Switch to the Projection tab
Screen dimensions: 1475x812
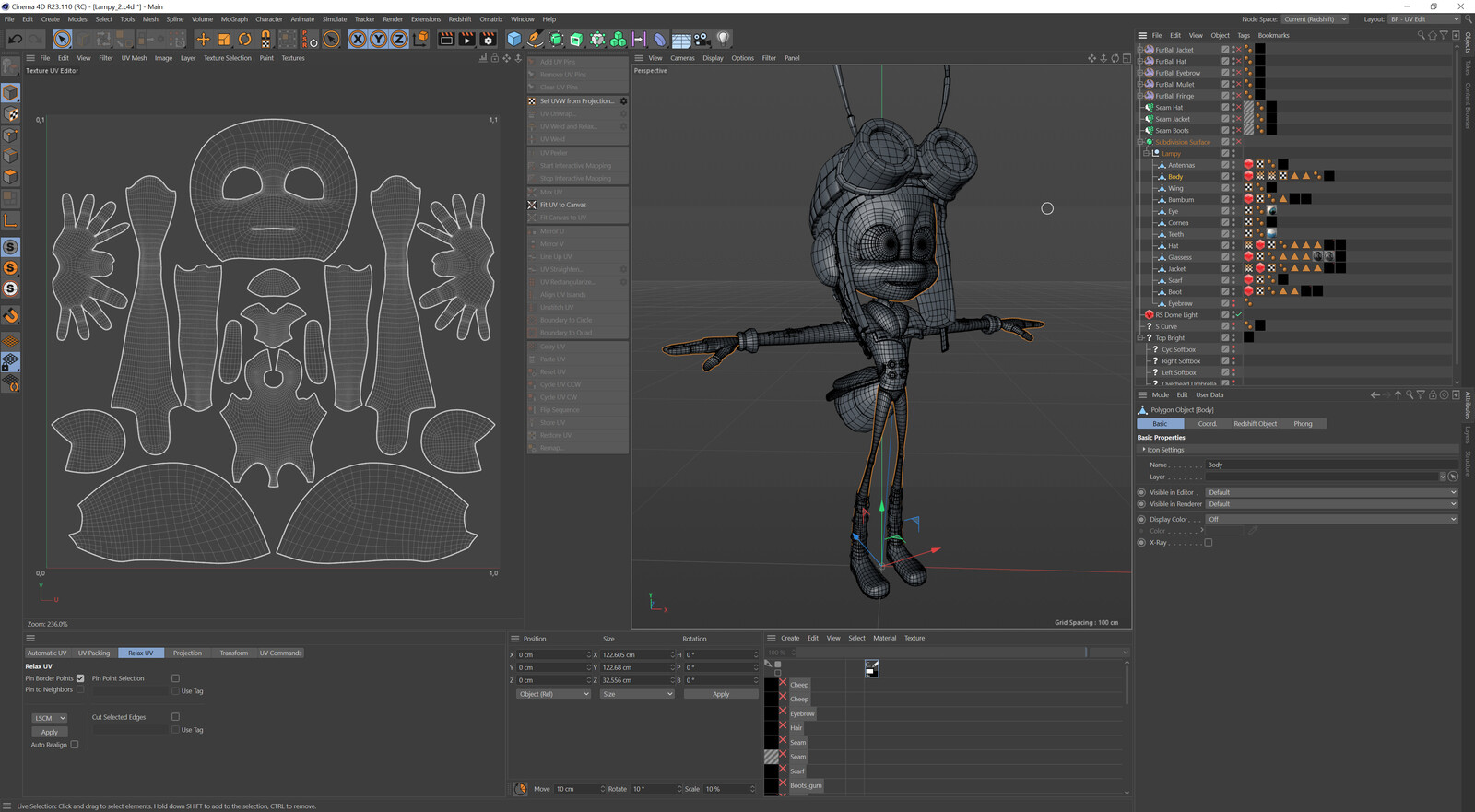pos(187,653)
